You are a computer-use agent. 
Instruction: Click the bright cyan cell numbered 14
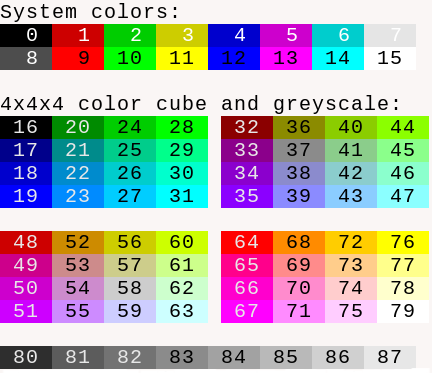tap(338, 58)
